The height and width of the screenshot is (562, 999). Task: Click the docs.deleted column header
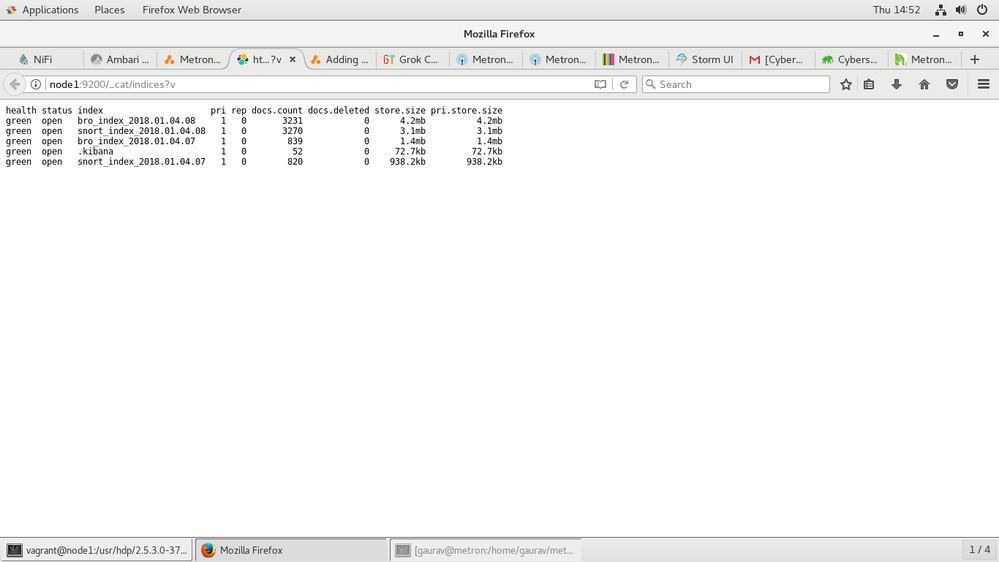click(x=338, y=110)
